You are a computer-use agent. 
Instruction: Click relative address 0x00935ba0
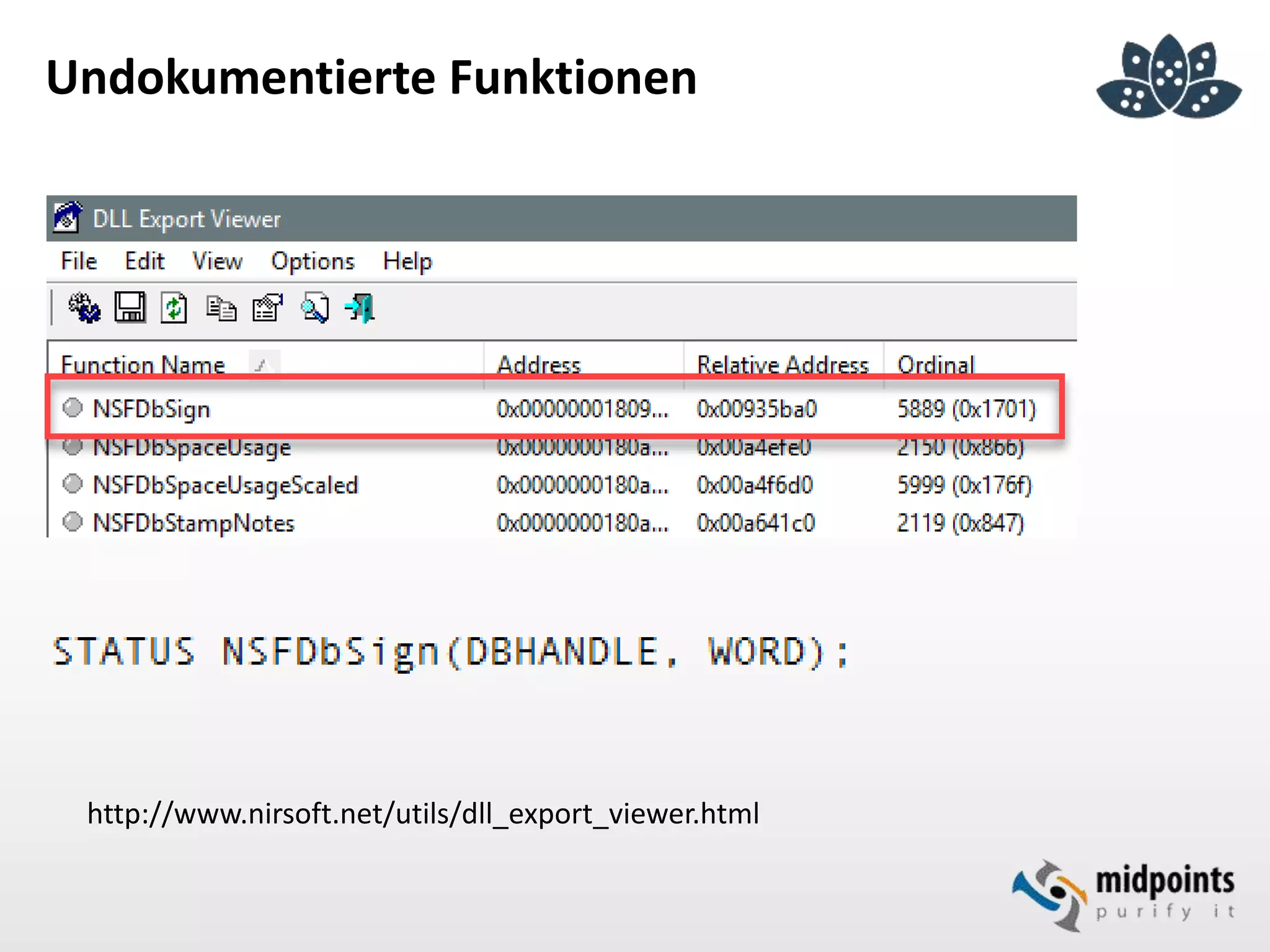click(757, 408)
